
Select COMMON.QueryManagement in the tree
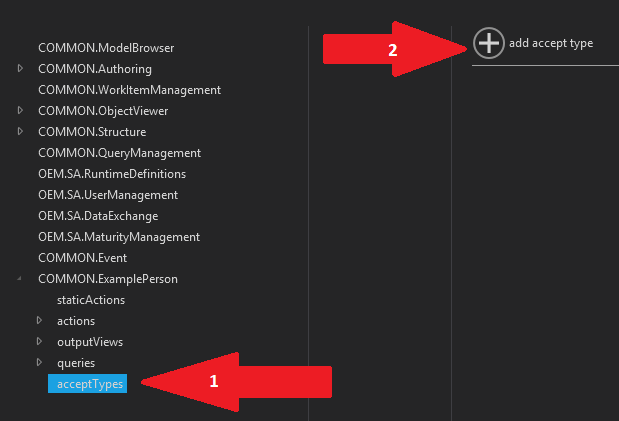point(119,153)
